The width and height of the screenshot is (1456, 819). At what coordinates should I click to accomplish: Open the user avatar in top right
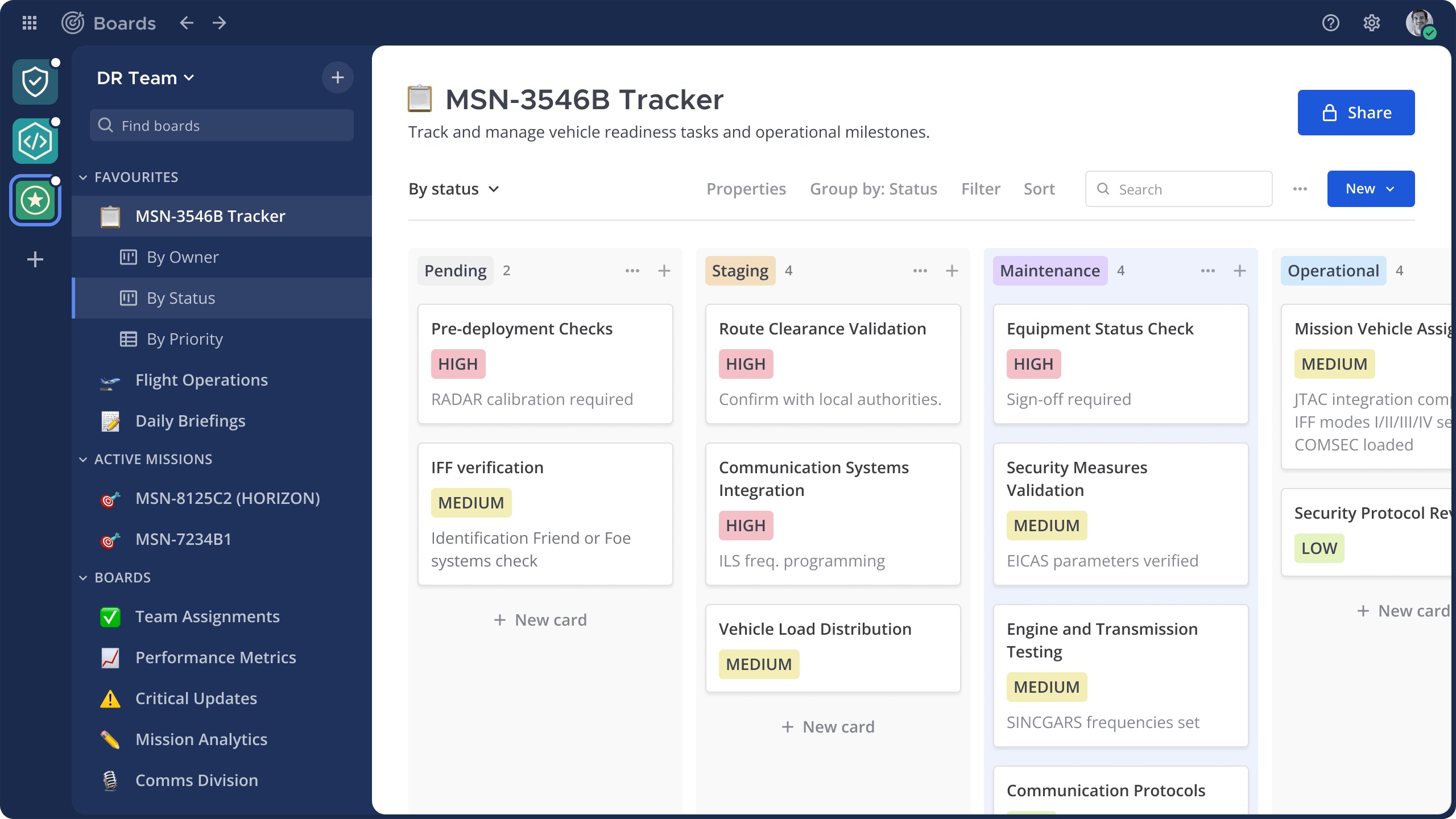click(x=1421, y=23)
